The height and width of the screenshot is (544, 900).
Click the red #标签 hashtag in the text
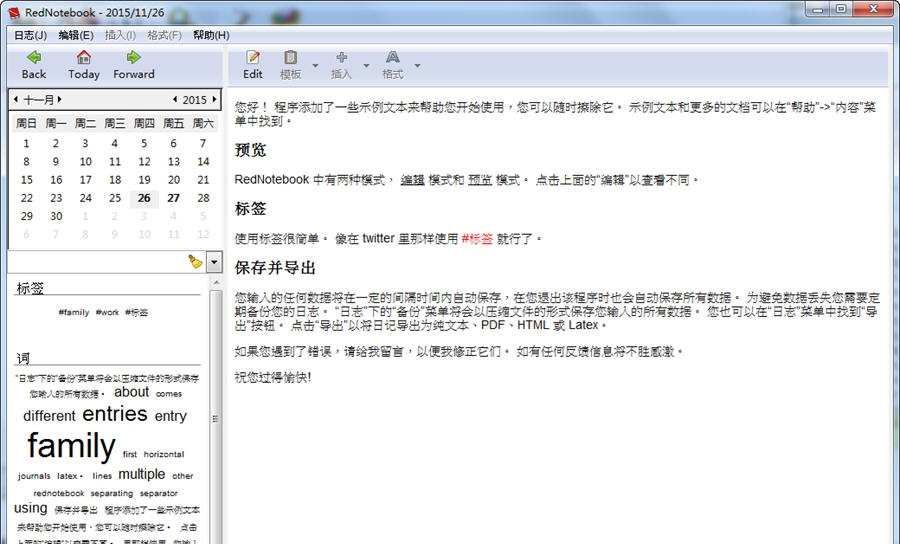pos(477,239)
